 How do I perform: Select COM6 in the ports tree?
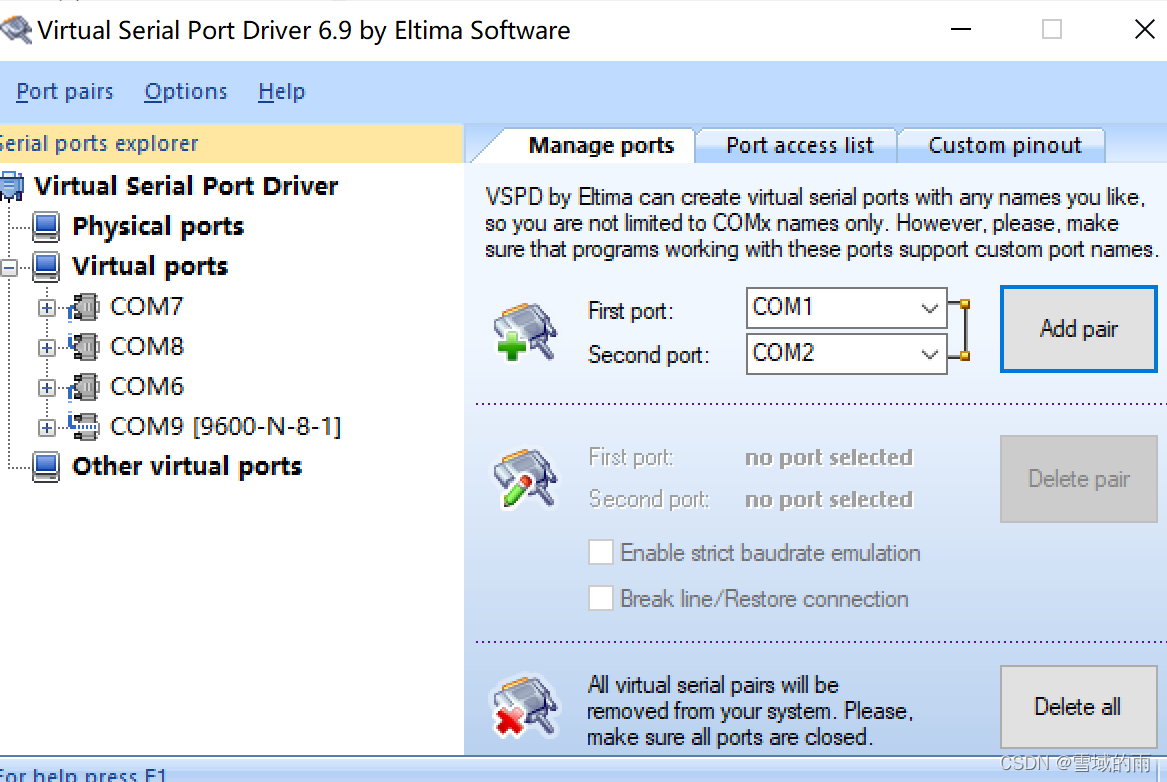147,386
